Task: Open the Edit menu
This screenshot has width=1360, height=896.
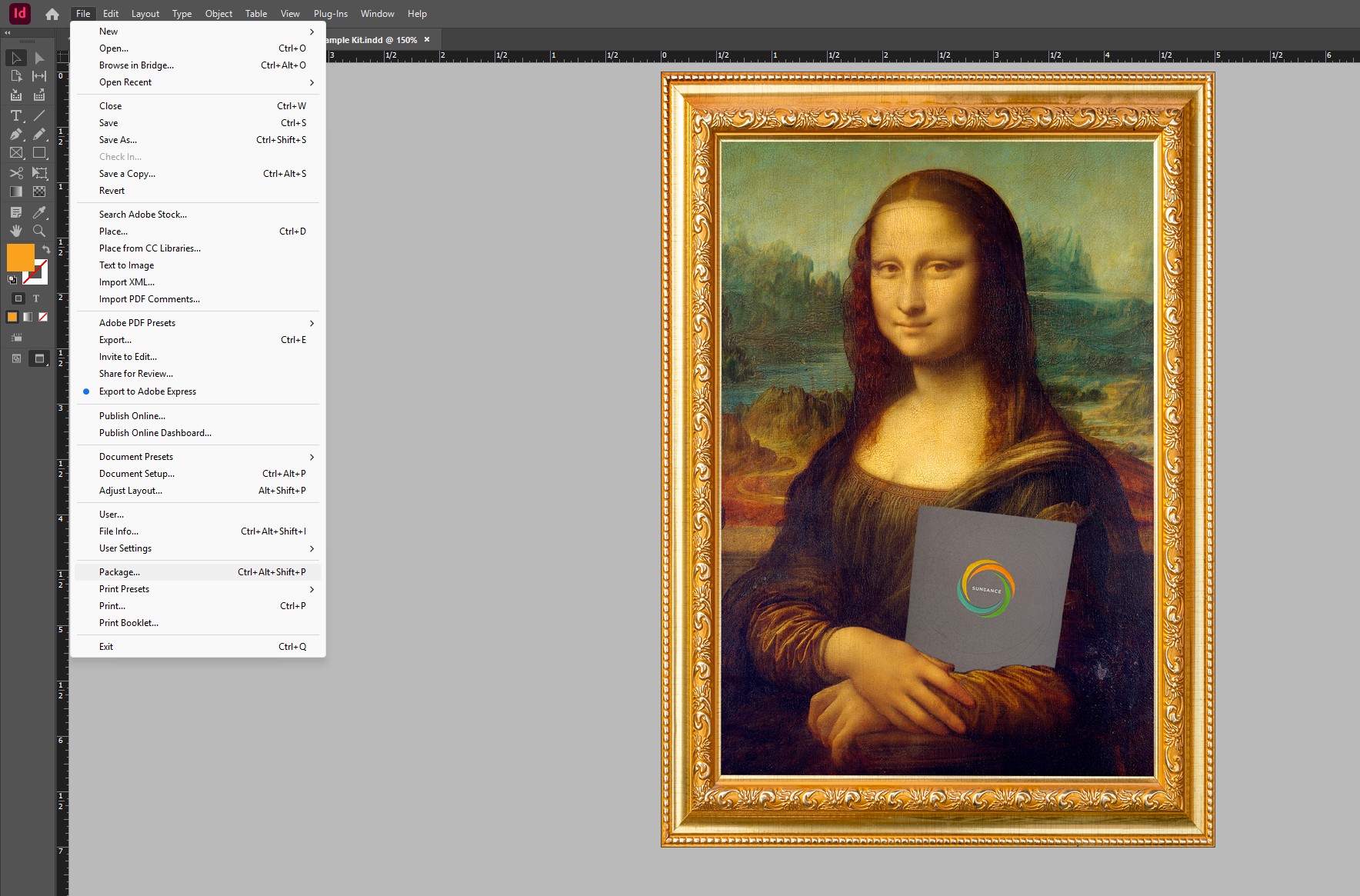Action: point(111,14)
